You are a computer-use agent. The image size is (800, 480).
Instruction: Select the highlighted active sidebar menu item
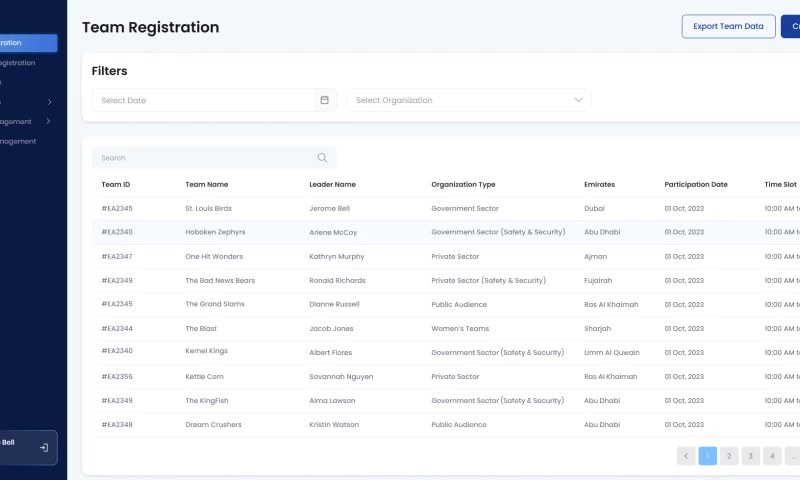click(27, 43)
